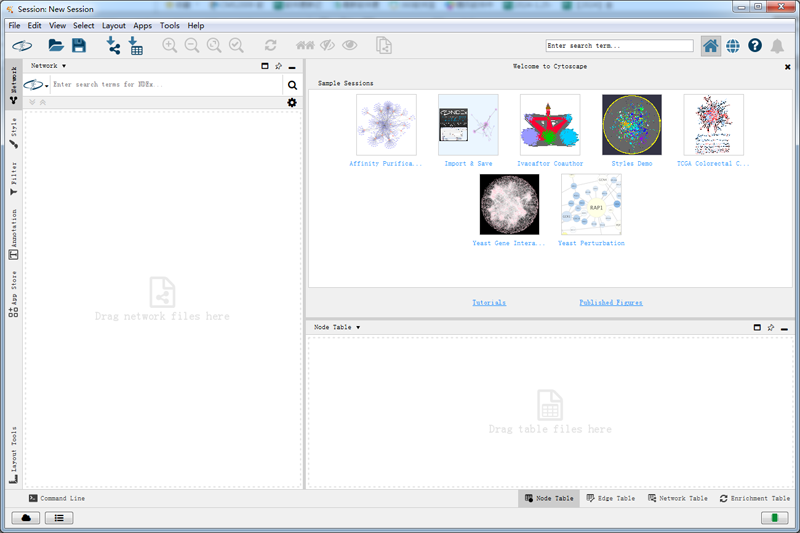
Task: Open the App Store side tab
Action: click(14, 294)
